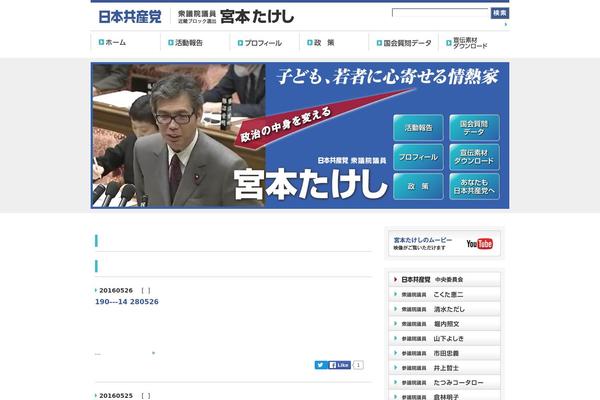Click the 日本共産党 logo in header
Screen dimensions: 600x400
coord(130,16)
